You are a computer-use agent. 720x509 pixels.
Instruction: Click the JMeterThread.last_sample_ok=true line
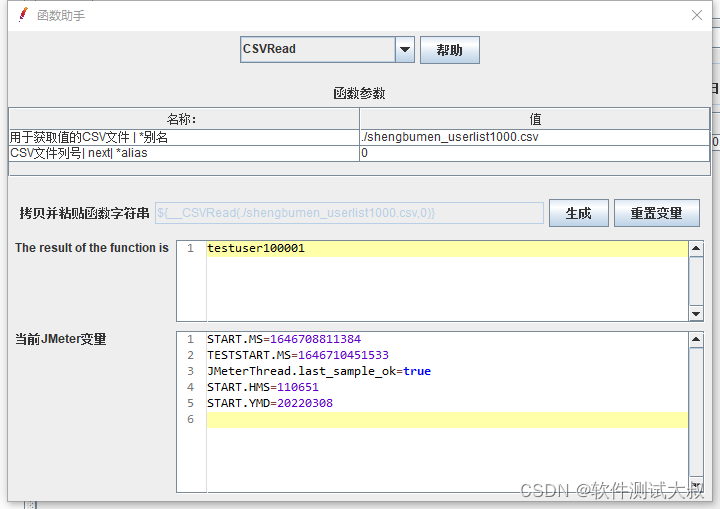coord(319,371)
